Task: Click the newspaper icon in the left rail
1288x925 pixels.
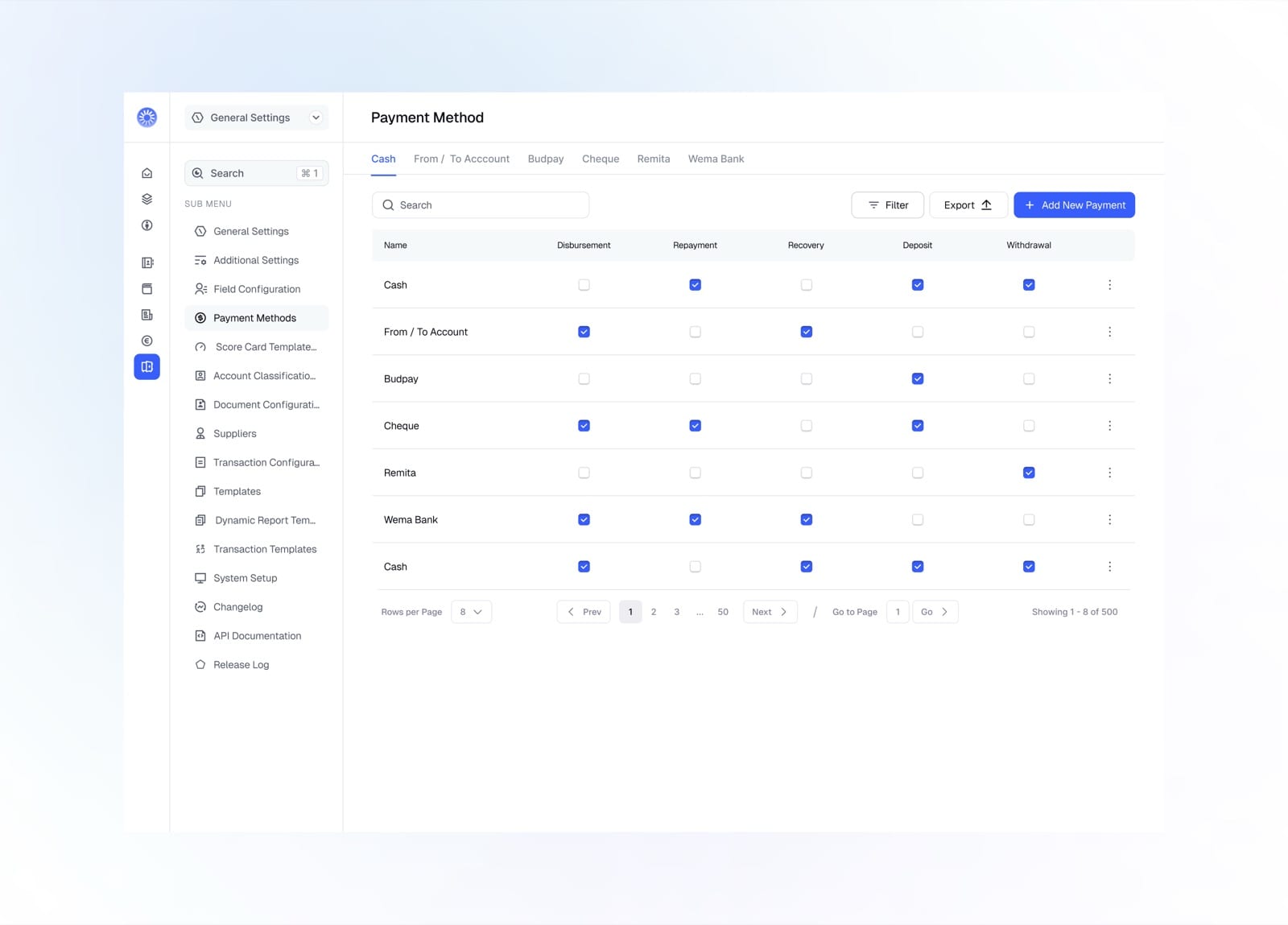Action: point(147,315)
